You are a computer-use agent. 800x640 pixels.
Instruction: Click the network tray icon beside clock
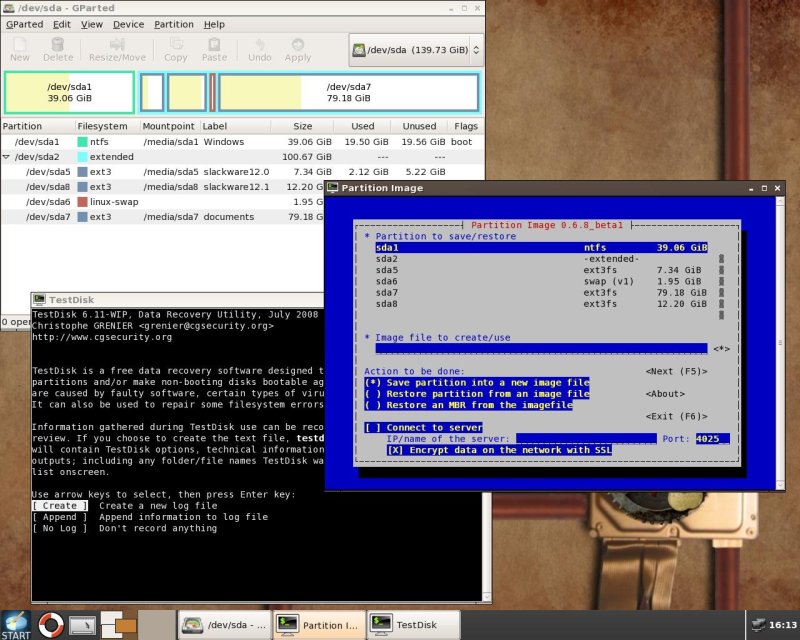pyautogui.click(x=759, y=625)
